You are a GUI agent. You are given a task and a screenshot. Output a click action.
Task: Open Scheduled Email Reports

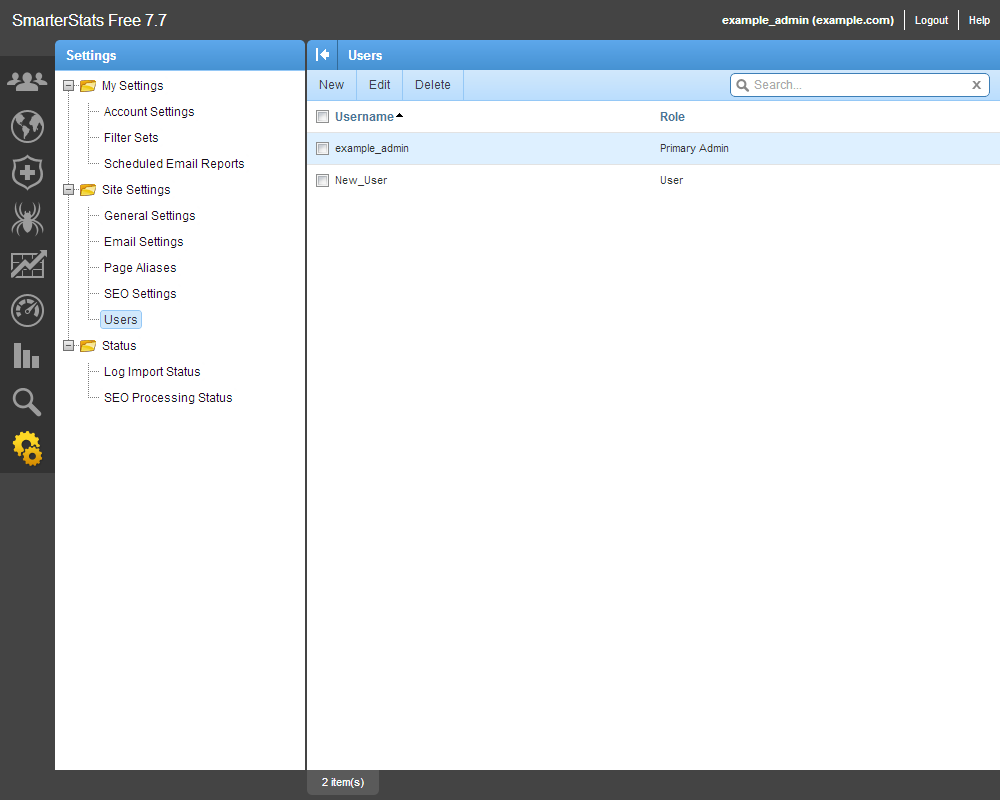click(x=174, y=164)
